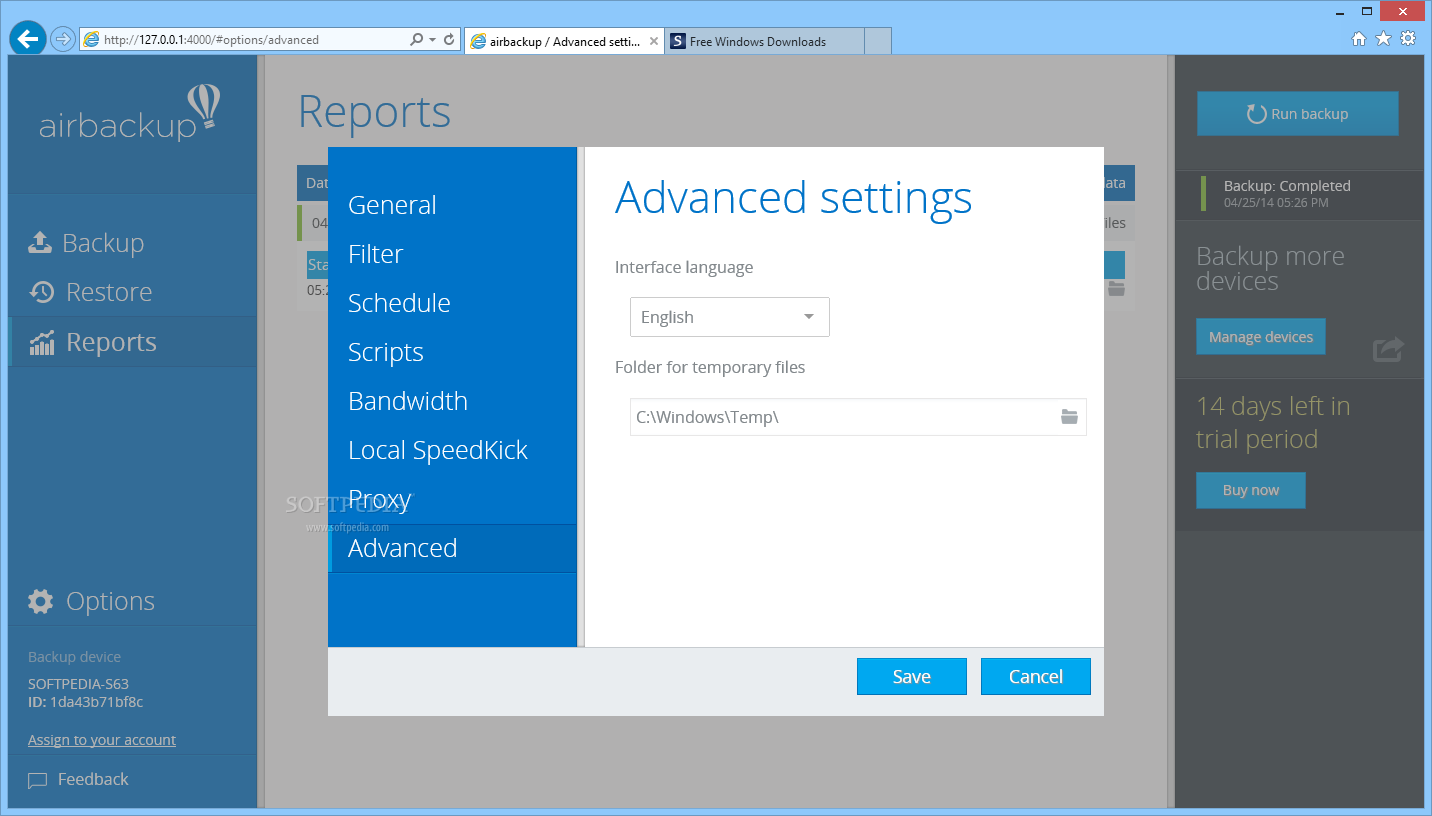Click the browser back arrow button
The height and width of the screenshot is (816, 1432).
coord(27,39)
